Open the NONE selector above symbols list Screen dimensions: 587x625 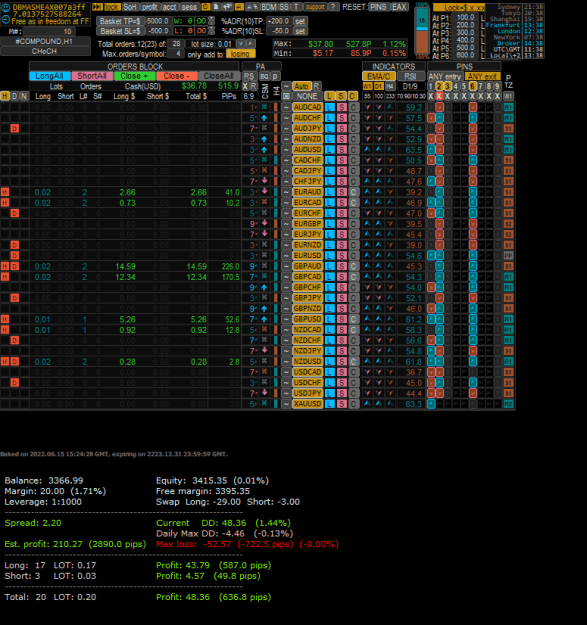click(x=307, y=96)
